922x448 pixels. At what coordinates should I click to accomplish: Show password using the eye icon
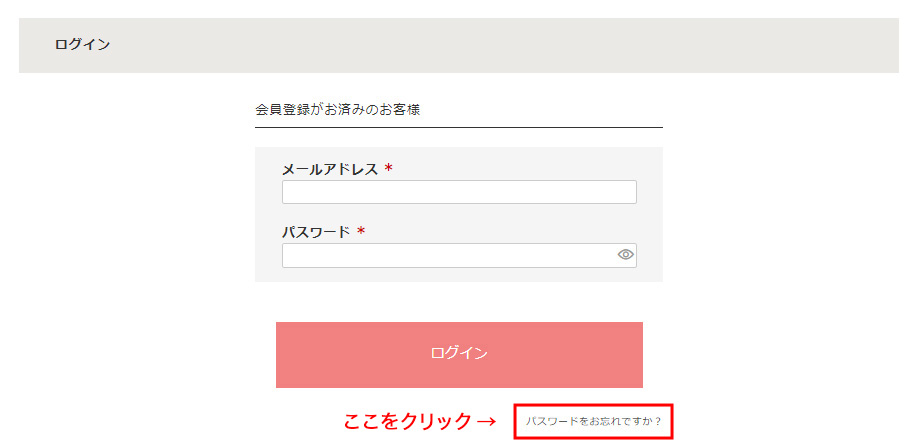[626, 254]
